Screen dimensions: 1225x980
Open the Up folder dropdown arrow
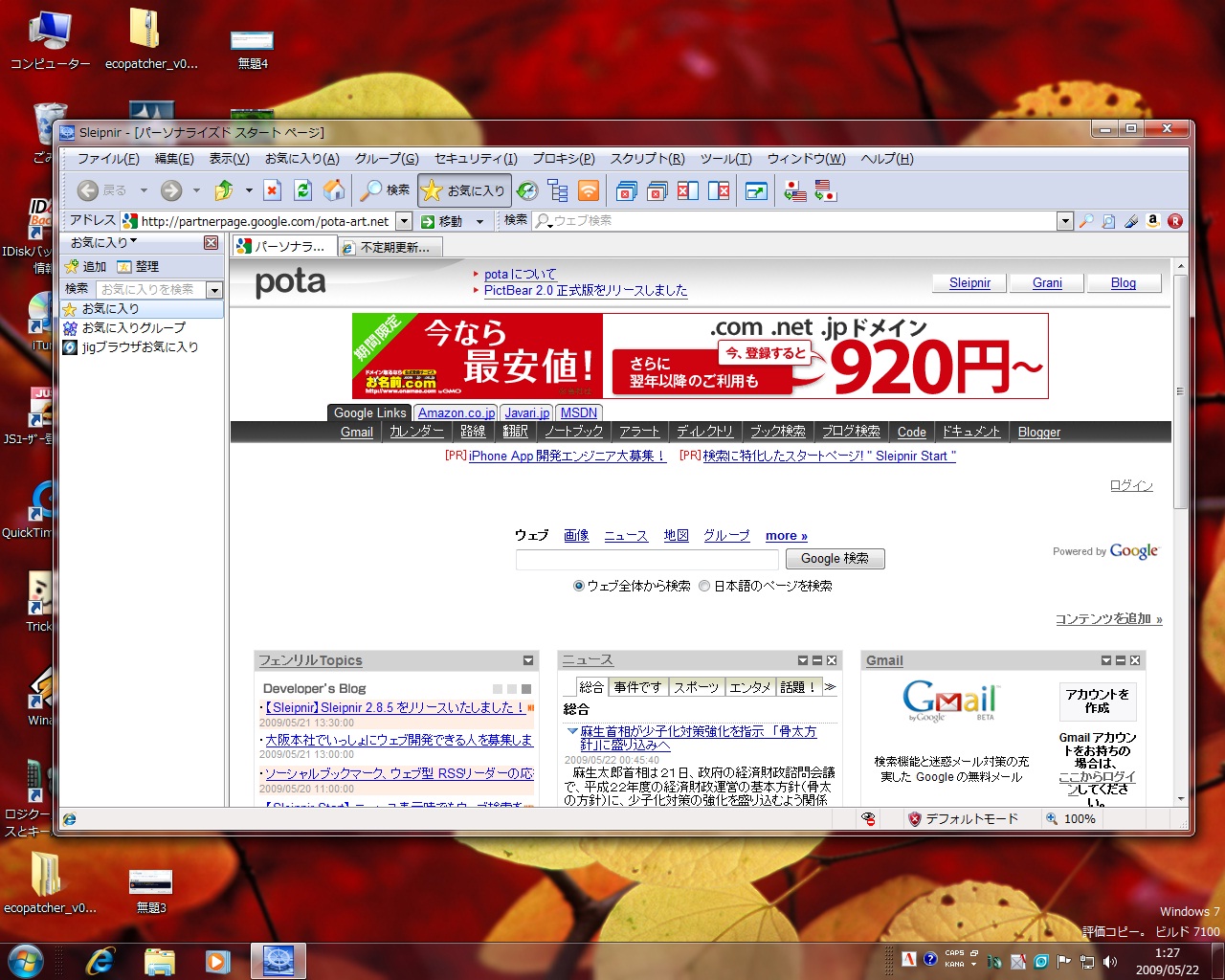coord(249,190)
